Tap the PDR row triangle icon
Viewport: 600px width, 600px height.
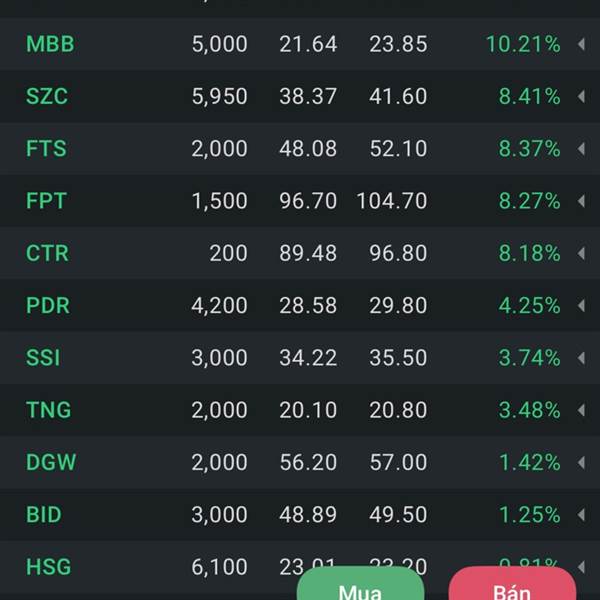point(582,305)
